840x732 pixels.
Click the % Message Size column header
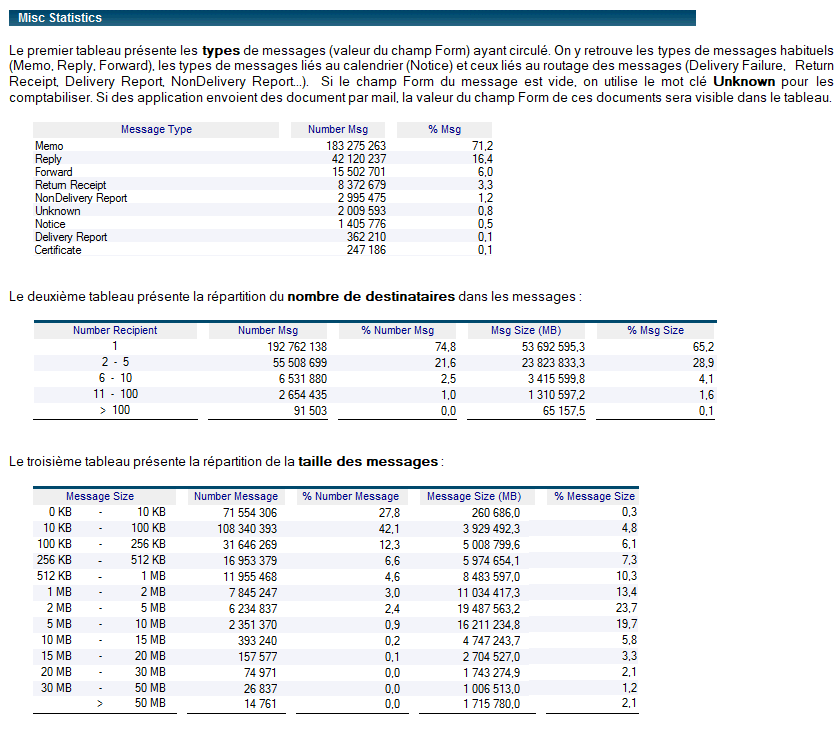[594, 496]
